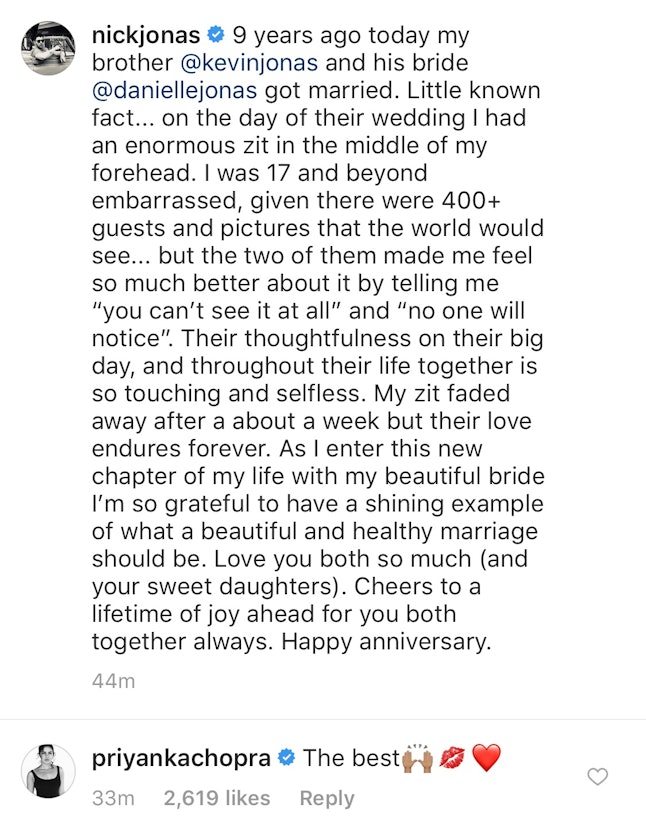
Task: Reply to priyankachopra's comment
Action: pos(327,798)
